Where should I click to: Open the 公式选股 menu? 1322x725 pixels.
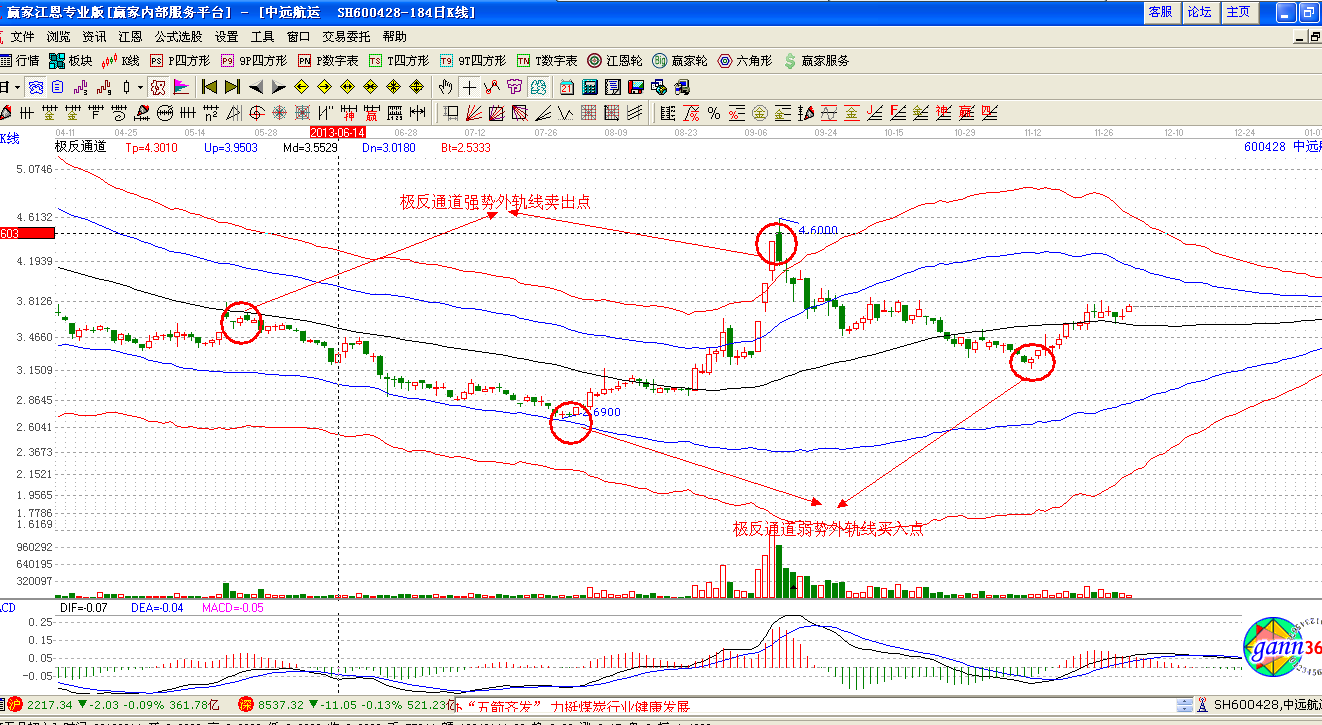coord(178,36)
